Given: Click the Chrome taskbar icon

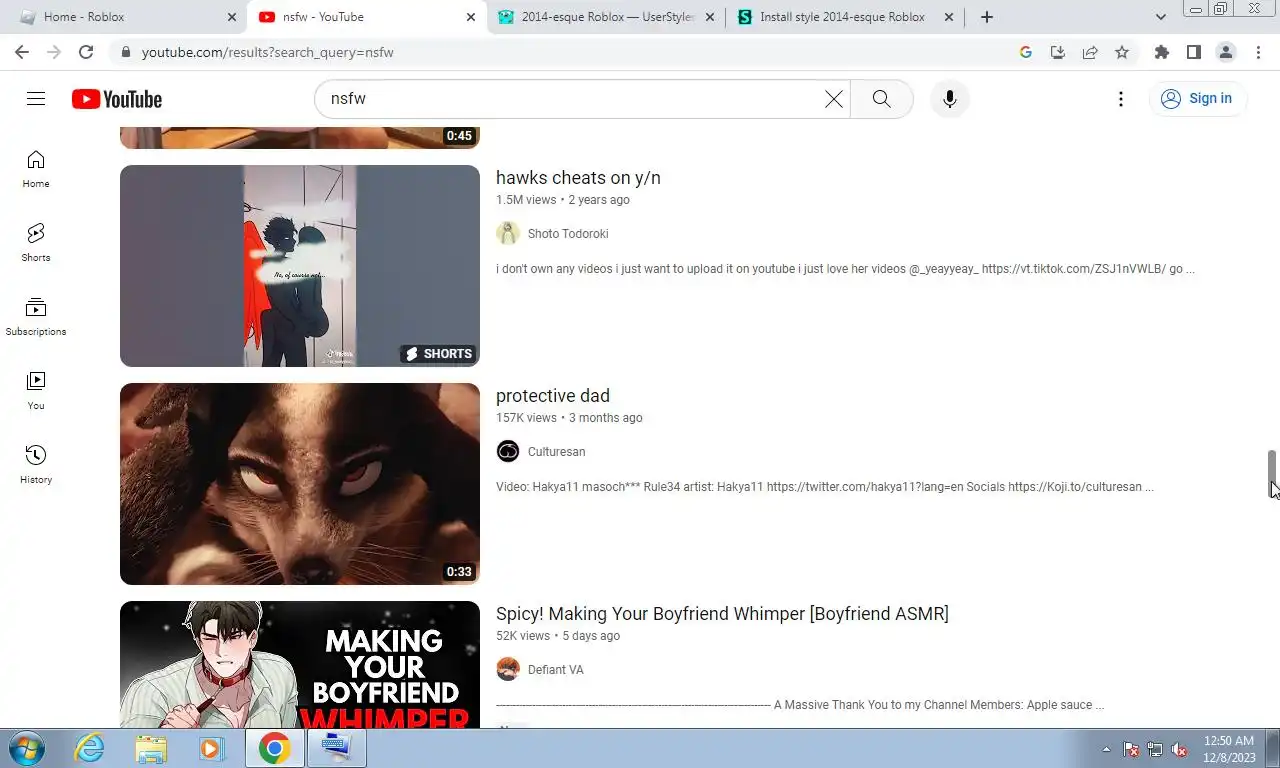Looking at the screenshot, I should tap(275, 748).
